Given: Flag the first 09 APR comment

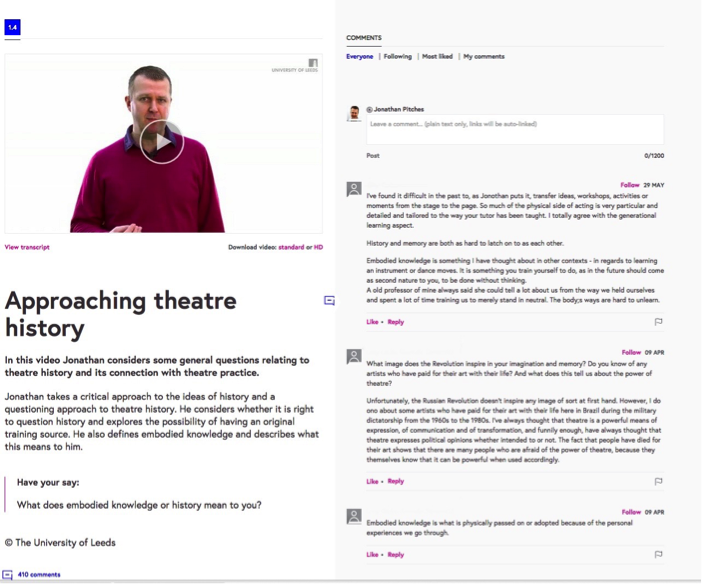Looking at the screenshot, I should click(658, 481).
